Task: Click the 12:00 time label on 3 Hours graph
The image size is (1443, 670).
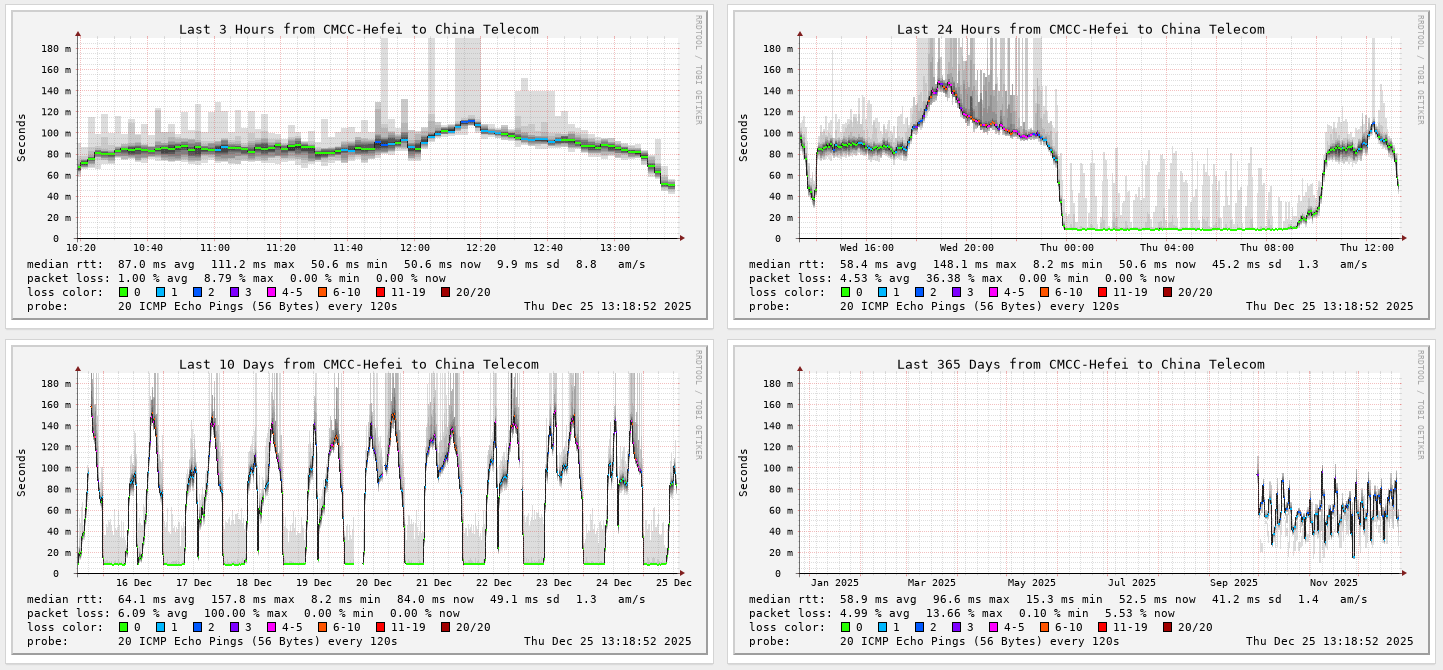Action: (415, 248)
